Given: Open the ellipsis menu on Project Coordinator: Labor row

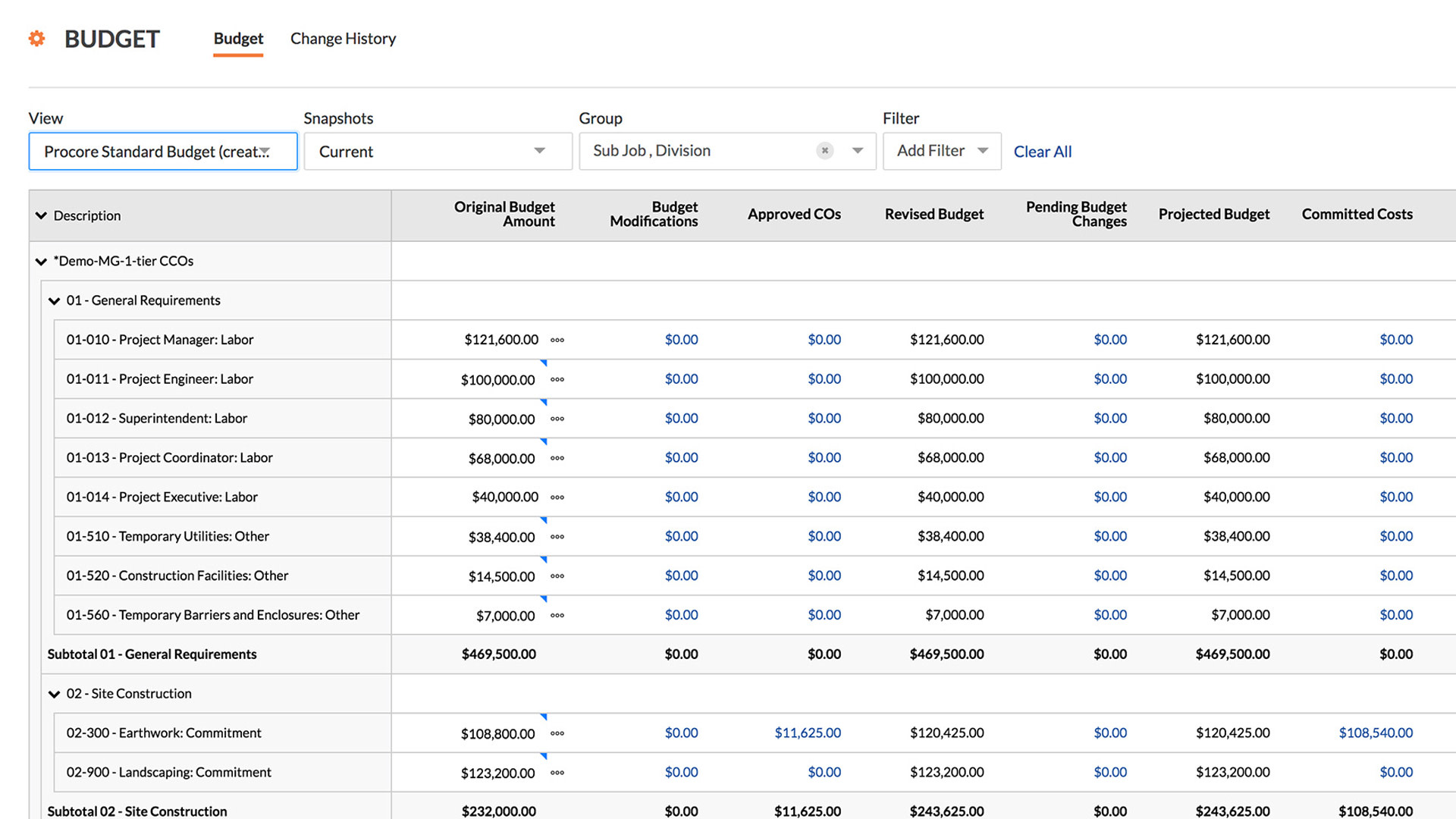Looking at the screenshot, I should (x=557, y=459).
